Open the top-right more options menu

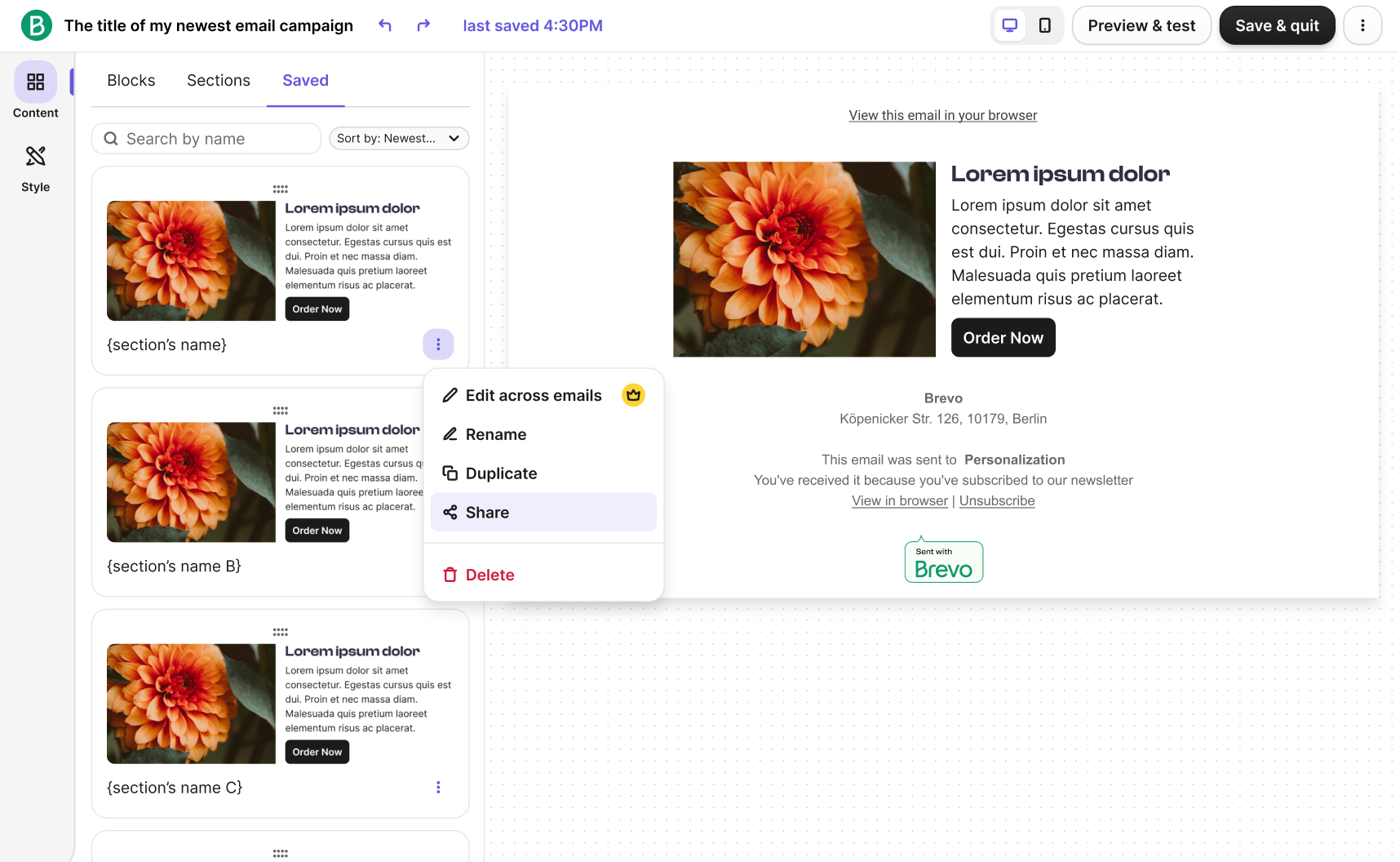click(x=1362, y=25)
